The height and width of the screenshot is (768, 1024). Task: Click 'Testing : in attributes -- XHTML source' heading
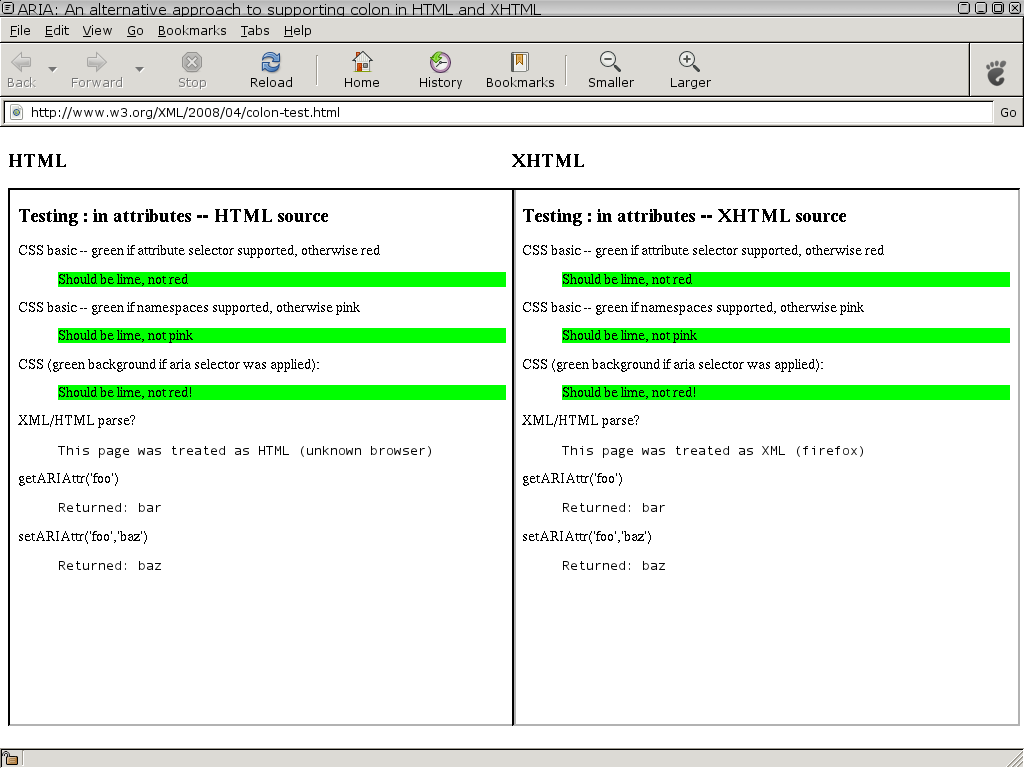pyautogui.click(x=684, y=216)
